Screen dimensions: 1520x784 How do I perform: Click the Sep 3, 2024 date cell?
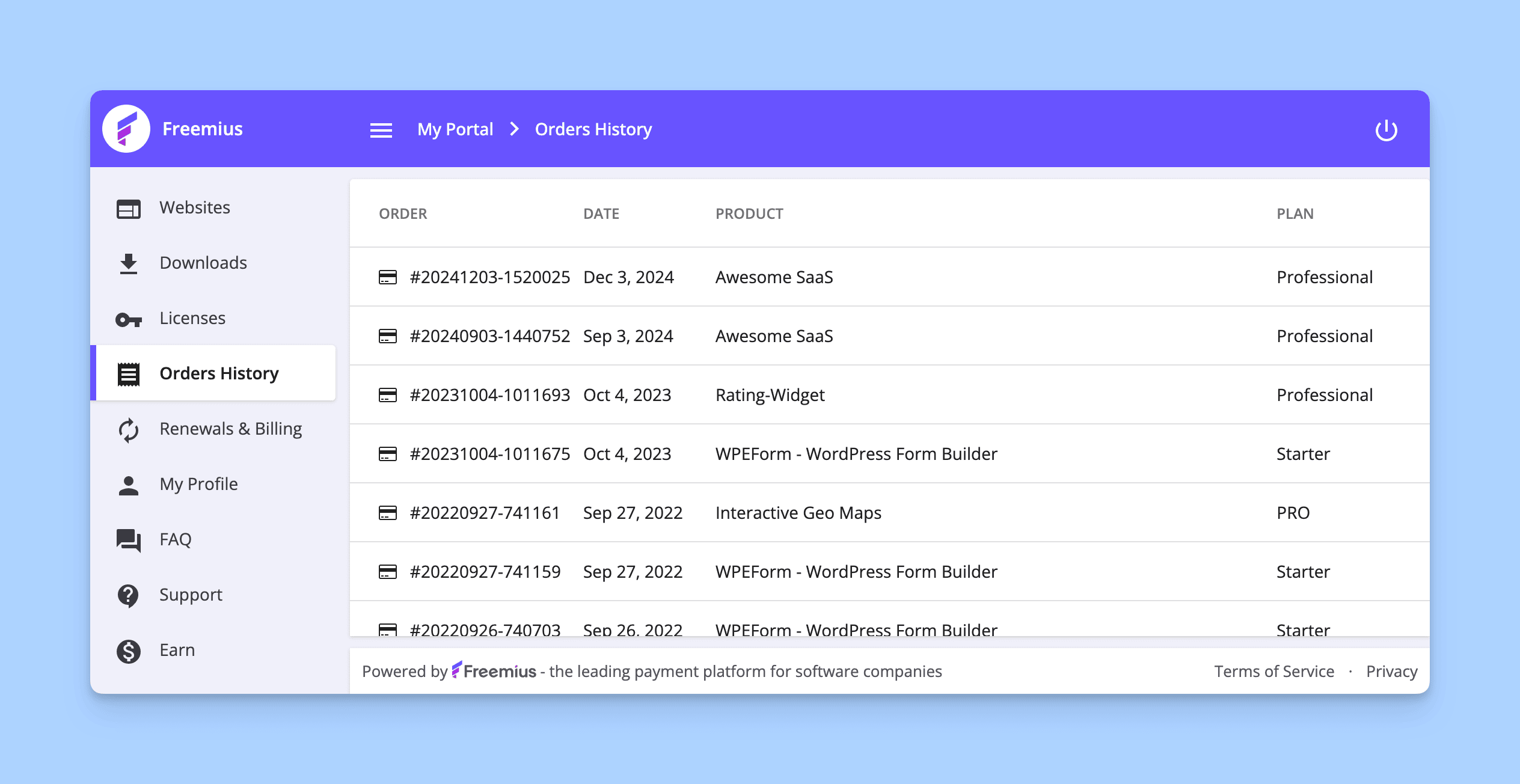tap(628, 336)
